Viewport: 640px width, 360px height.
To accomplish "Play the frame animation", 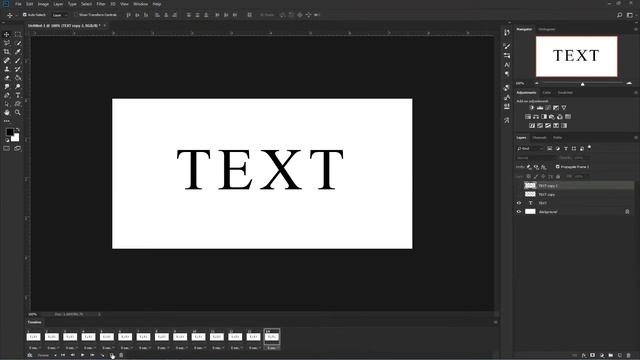I will 82,356.
